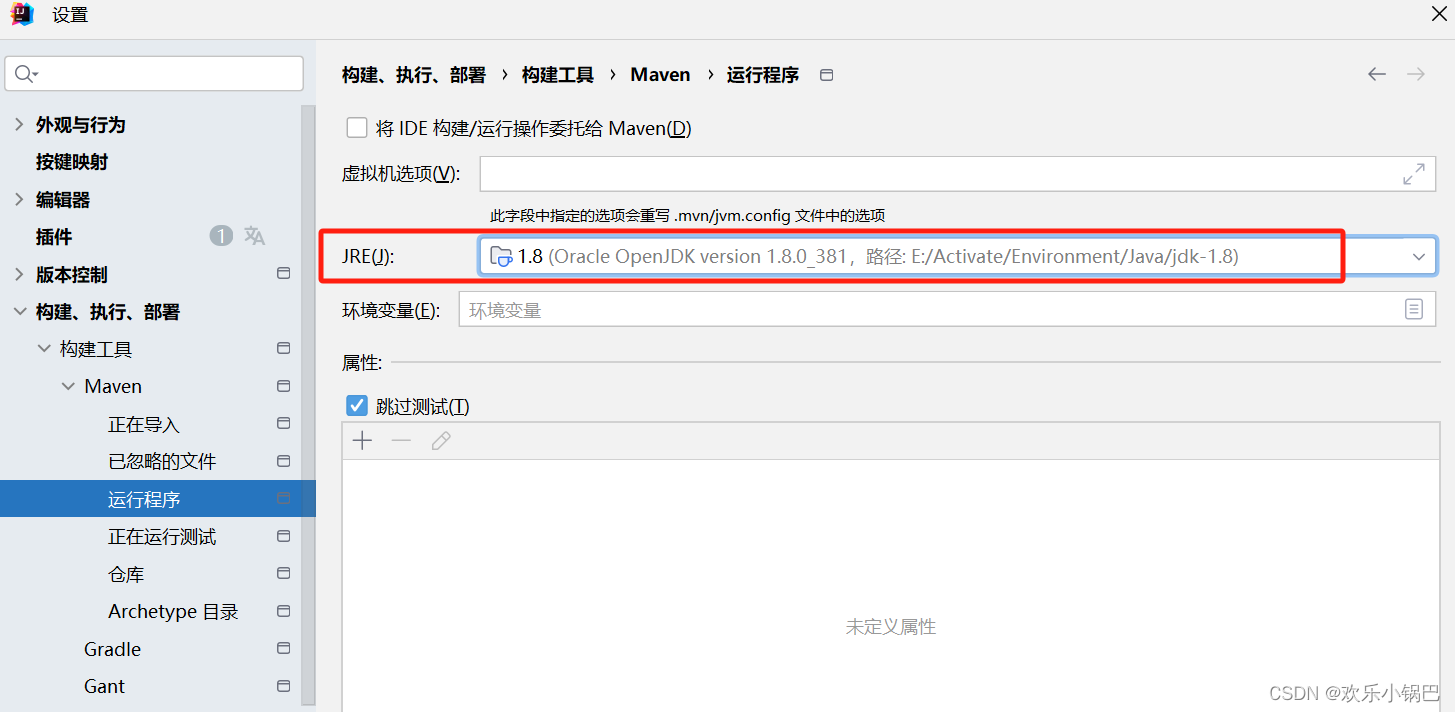
Task: Open the JRE selection dropdown
Action: (x=1418, y=256)
